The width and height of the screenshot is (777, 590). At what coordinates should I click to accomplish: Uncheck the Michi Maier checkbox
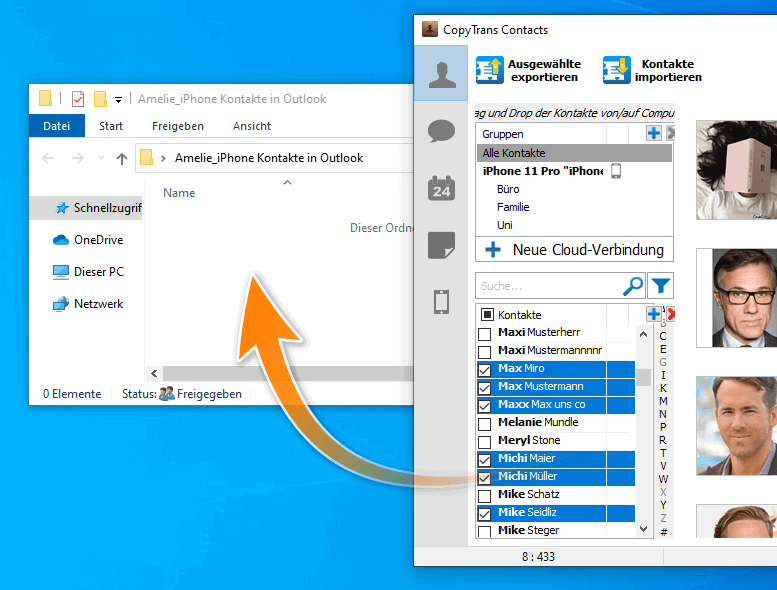pyautogui.click(x=485, y=460)
